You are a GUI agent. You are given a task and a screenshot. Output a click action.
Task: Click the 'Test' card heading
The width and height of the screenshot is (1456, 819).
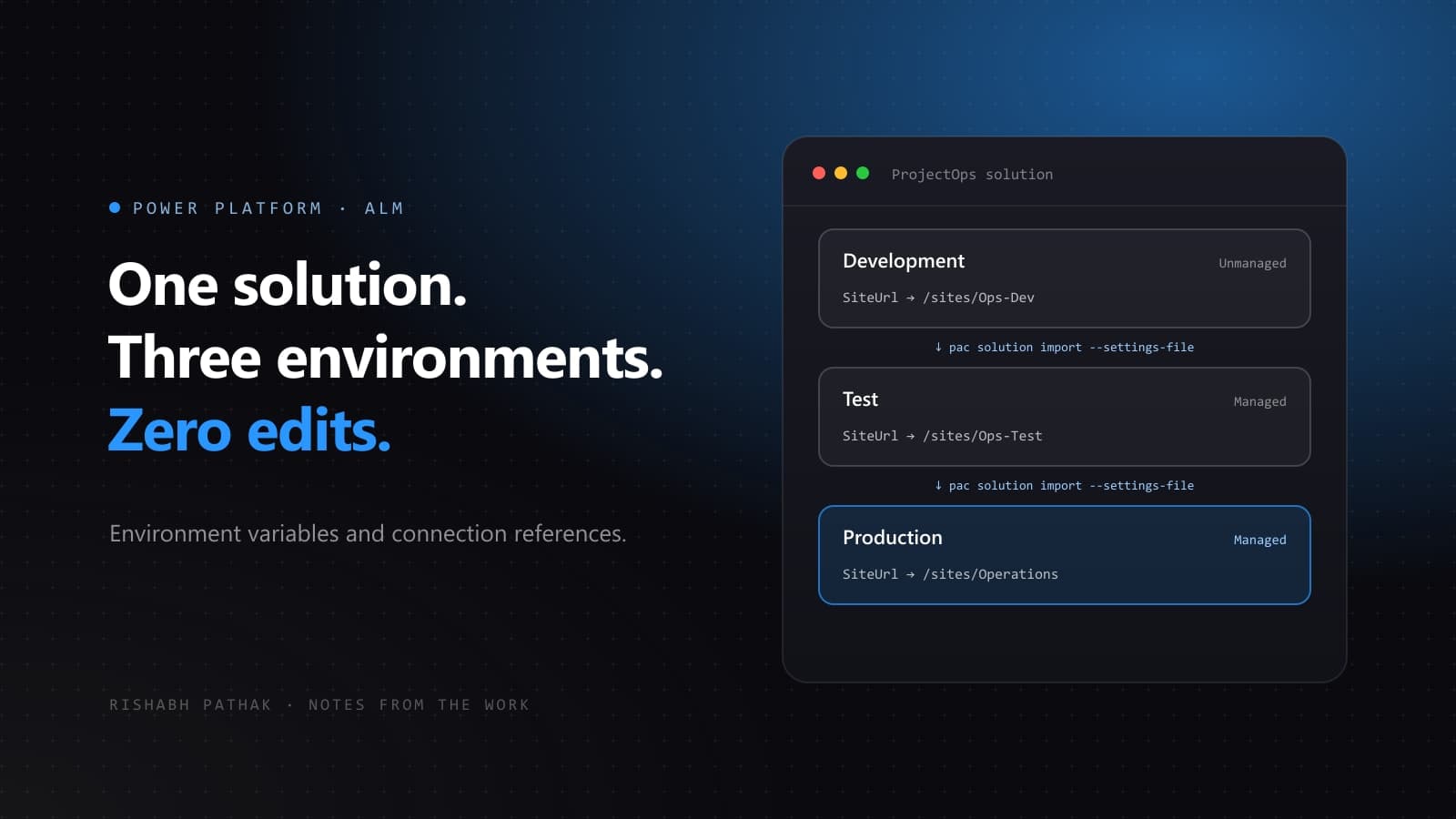click(x=860, y=399)
